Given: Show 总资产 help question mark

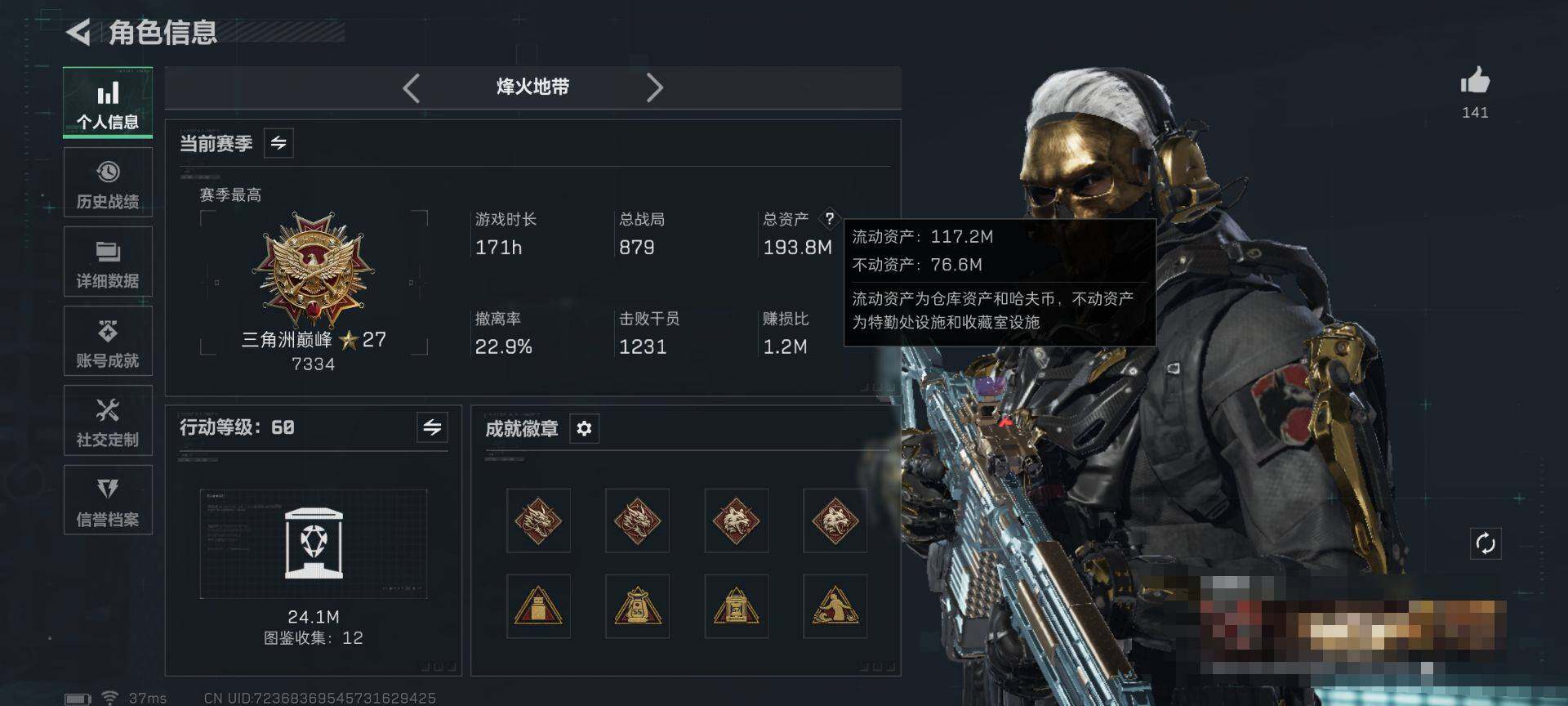Looking at the screenshot, I should (x=829, y=219).
